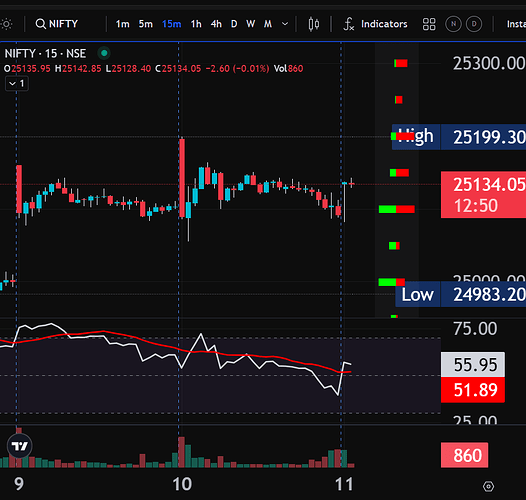Switch to the 4h timeframe

click(216, 24)
